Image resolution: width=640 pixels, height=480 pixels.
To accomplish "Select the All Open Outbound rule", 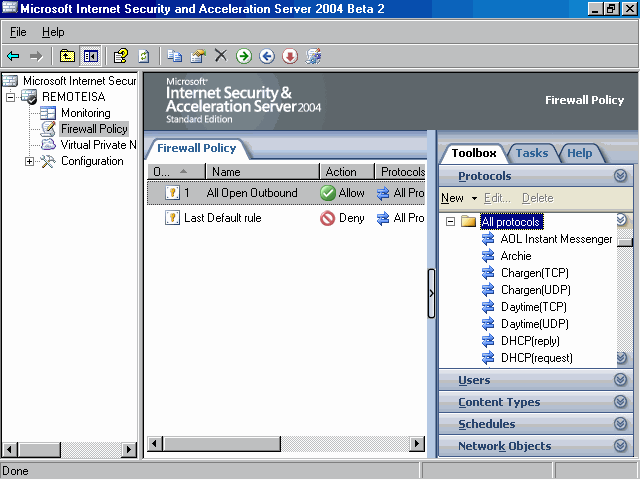I will pyautogui.click(x=252, y=193).
